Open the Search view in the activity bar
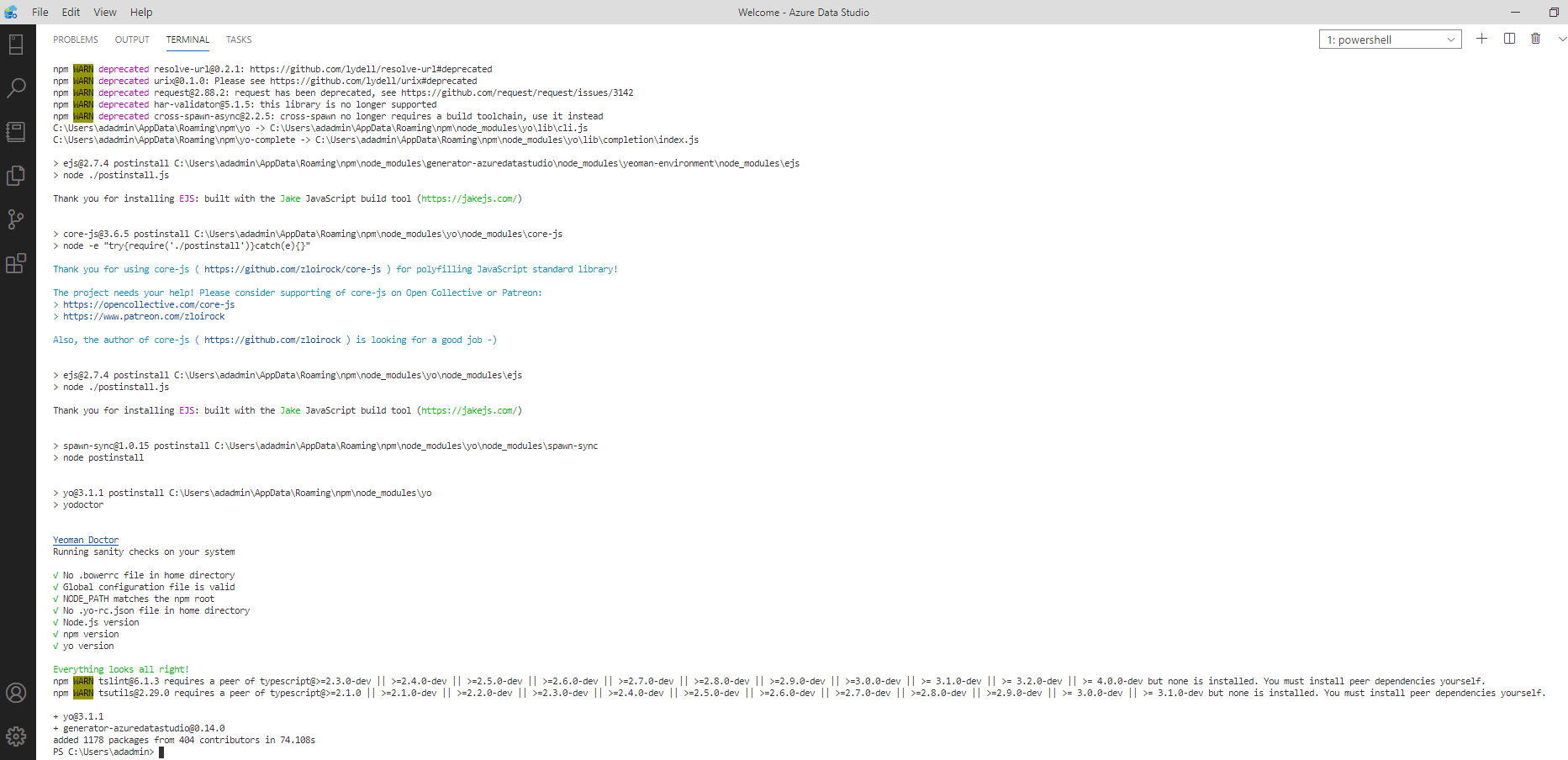The height and width of the screenshot is (760, 1568). [16, 87]
